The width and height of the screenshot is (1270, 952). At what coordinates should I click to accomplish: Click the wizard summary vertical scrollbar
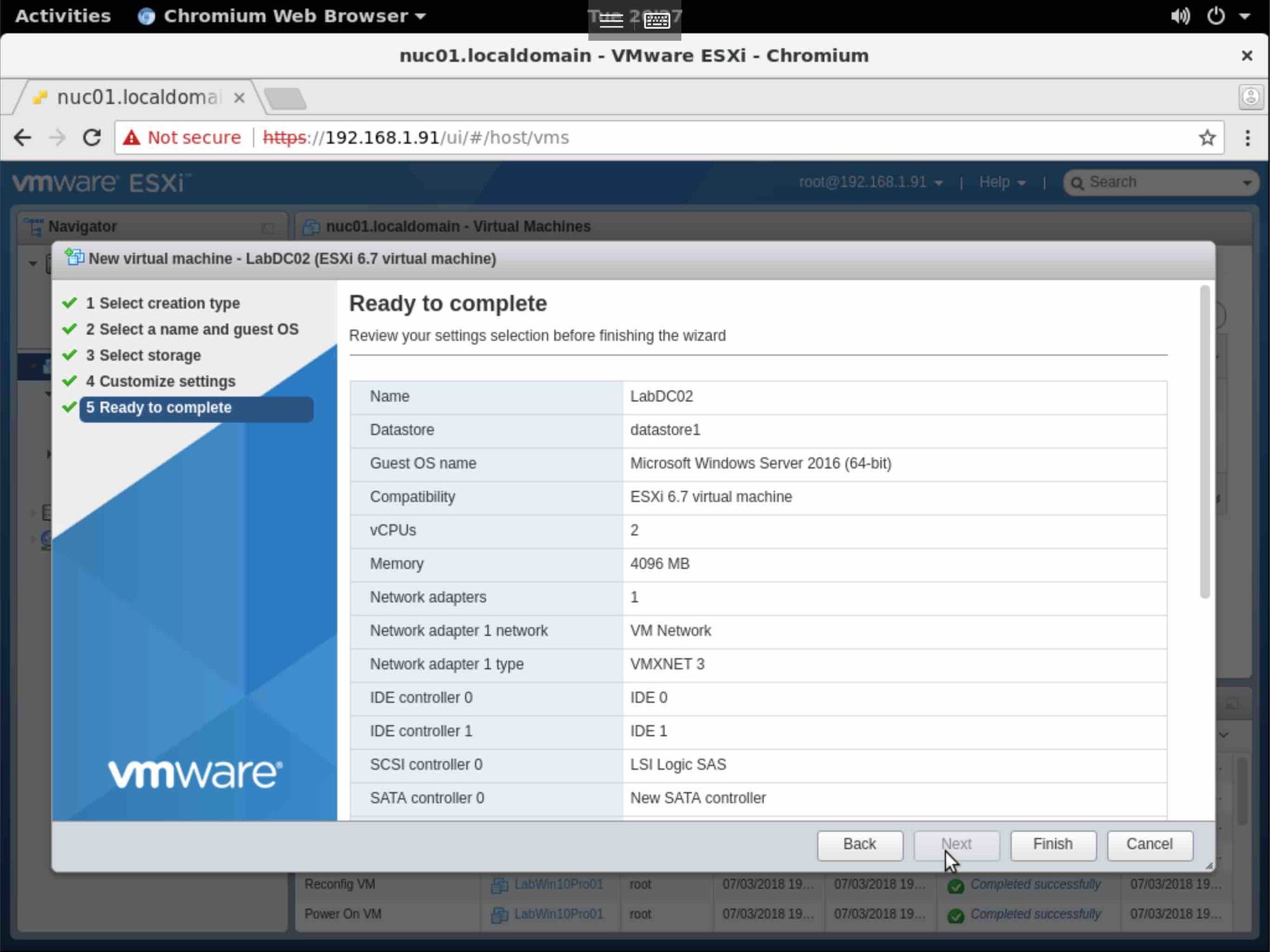(x=1205, y=442)
